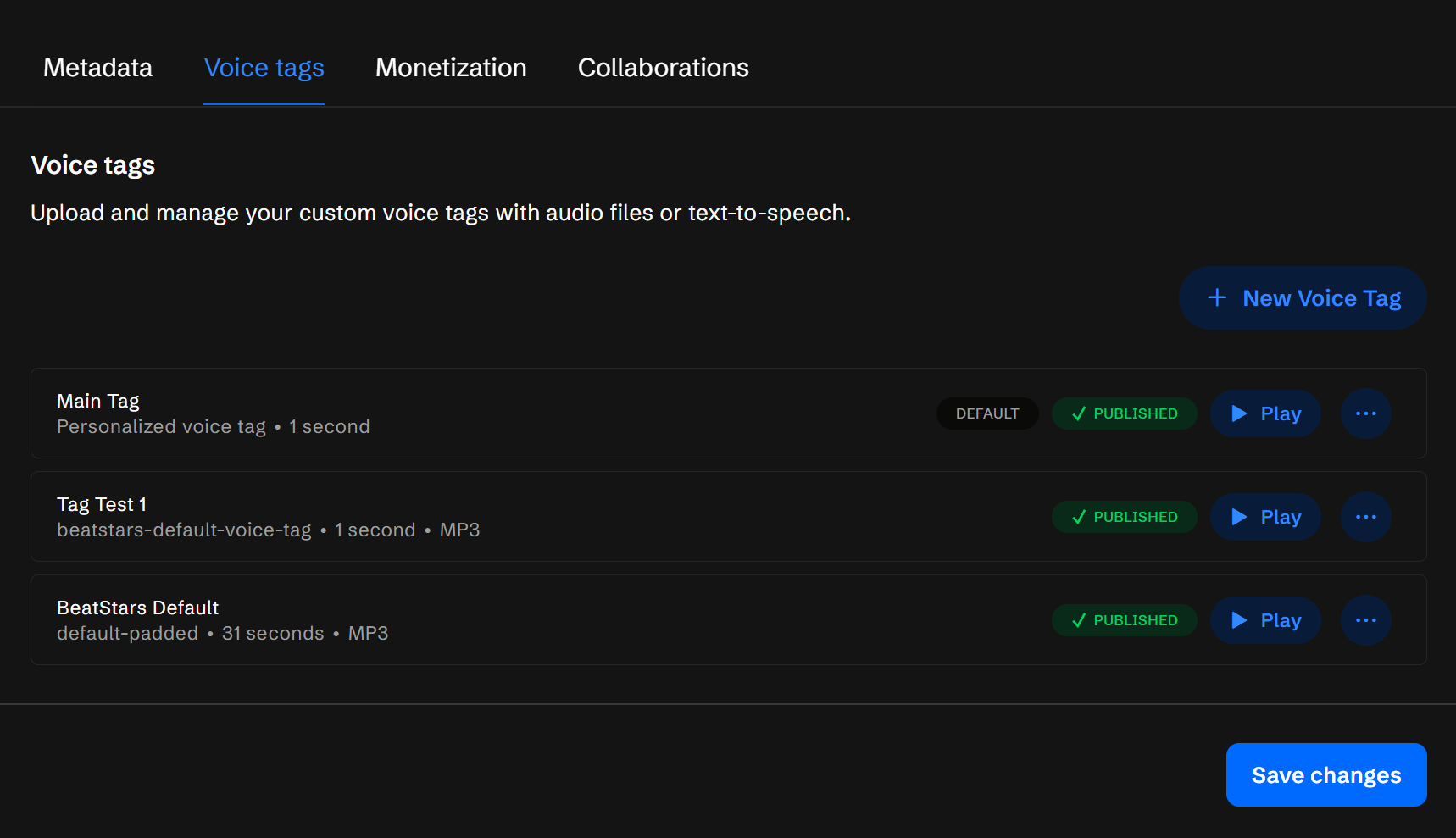Image resolution: width=1456 pixels, height=838 pixels.
Task: Save changes to voice tags
Action: pyautogui.click(x=1325, y=775)
